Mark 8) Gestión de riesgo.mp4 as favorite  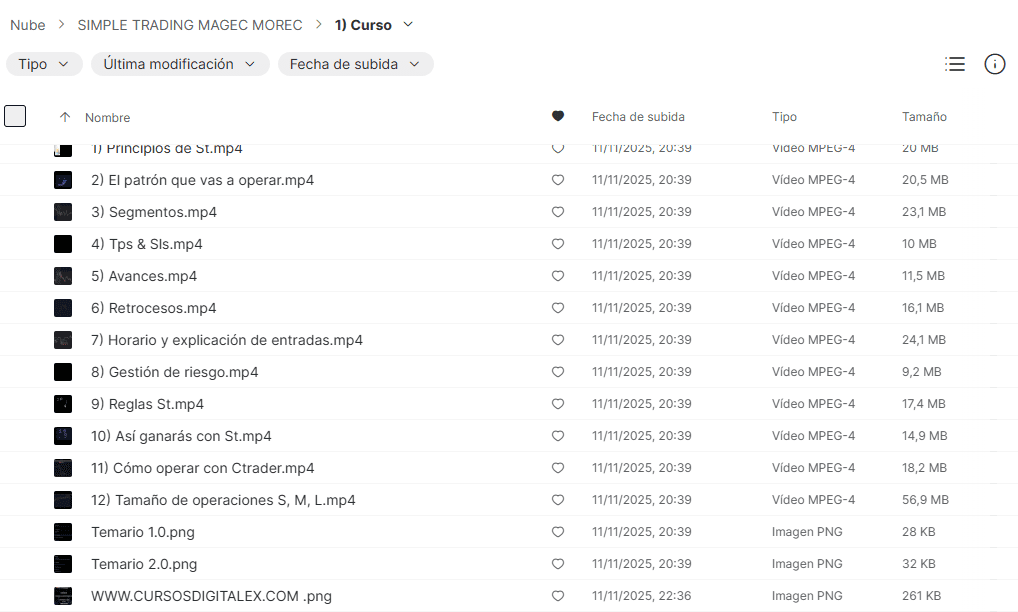(558, 372)
